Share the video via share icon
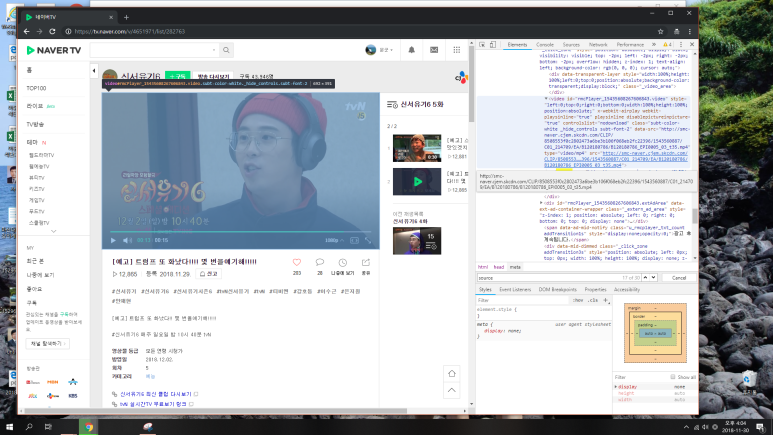 366,262
